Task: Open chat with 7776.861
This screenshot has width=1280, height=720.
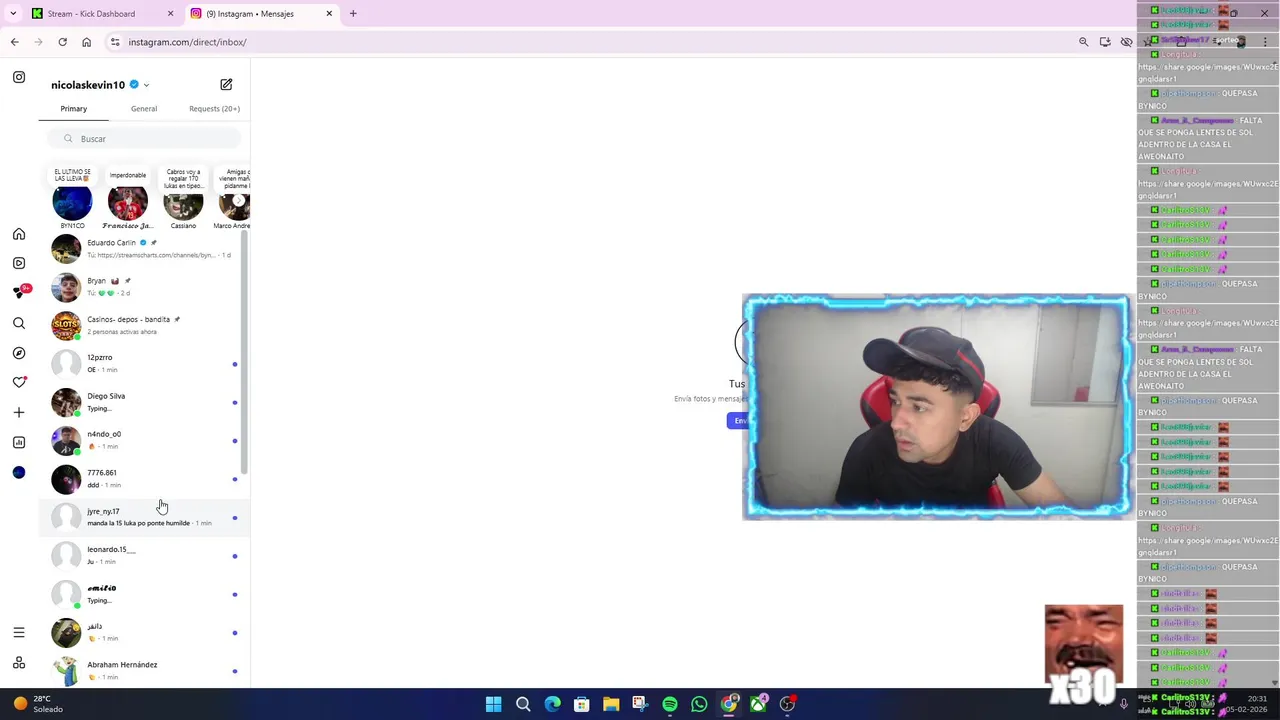Action: coord(145,479)
